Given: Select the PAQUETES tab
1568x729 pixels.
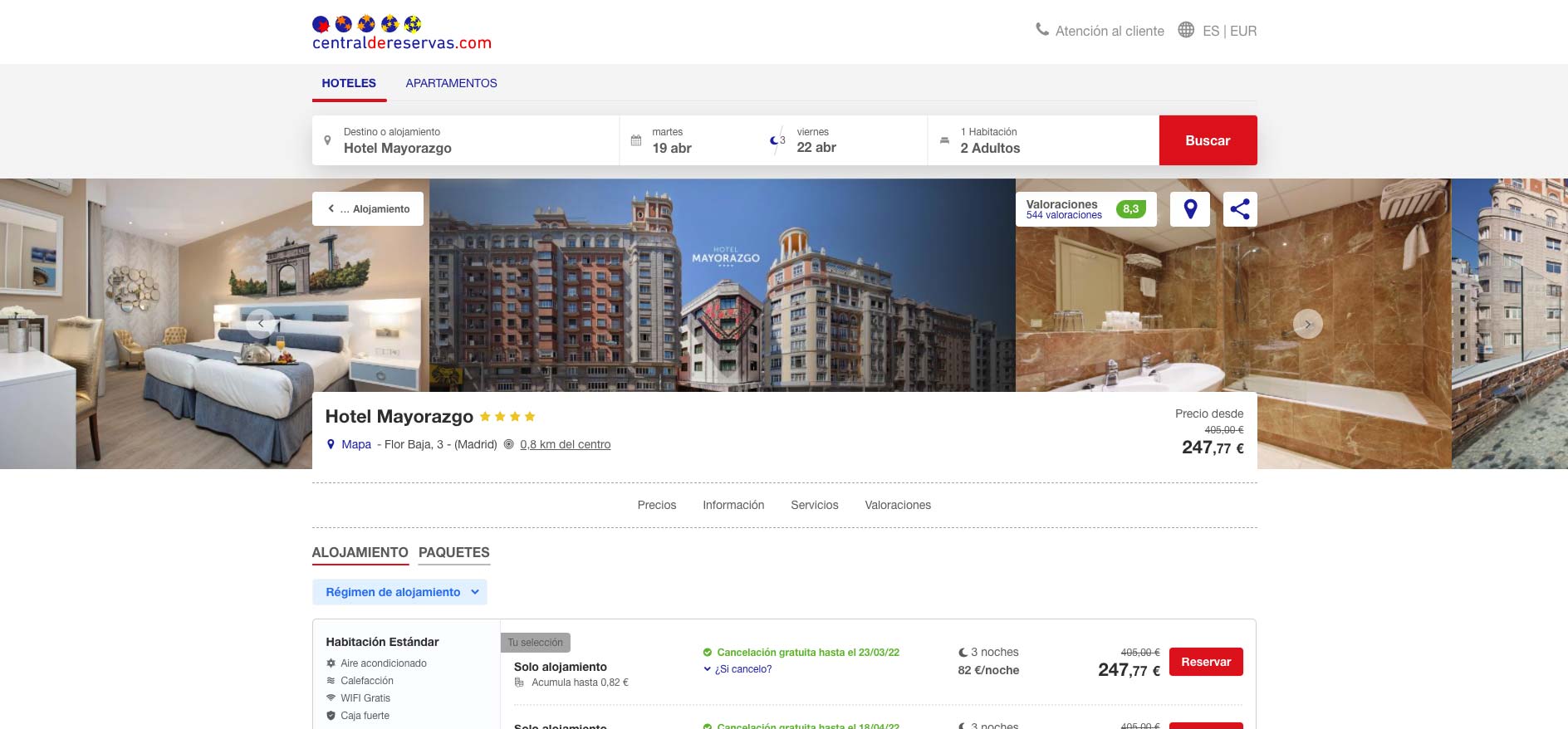Looking at the screenshot, I should click(x=453, y=553).
